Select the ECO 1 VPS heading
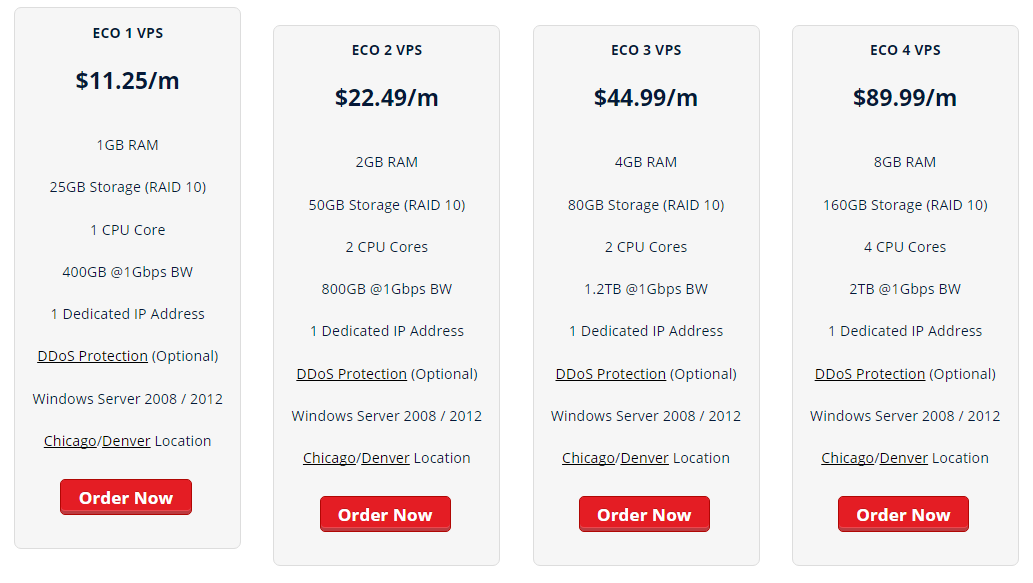The height and width of the screenshot is (583, 1033). point(128,33)
